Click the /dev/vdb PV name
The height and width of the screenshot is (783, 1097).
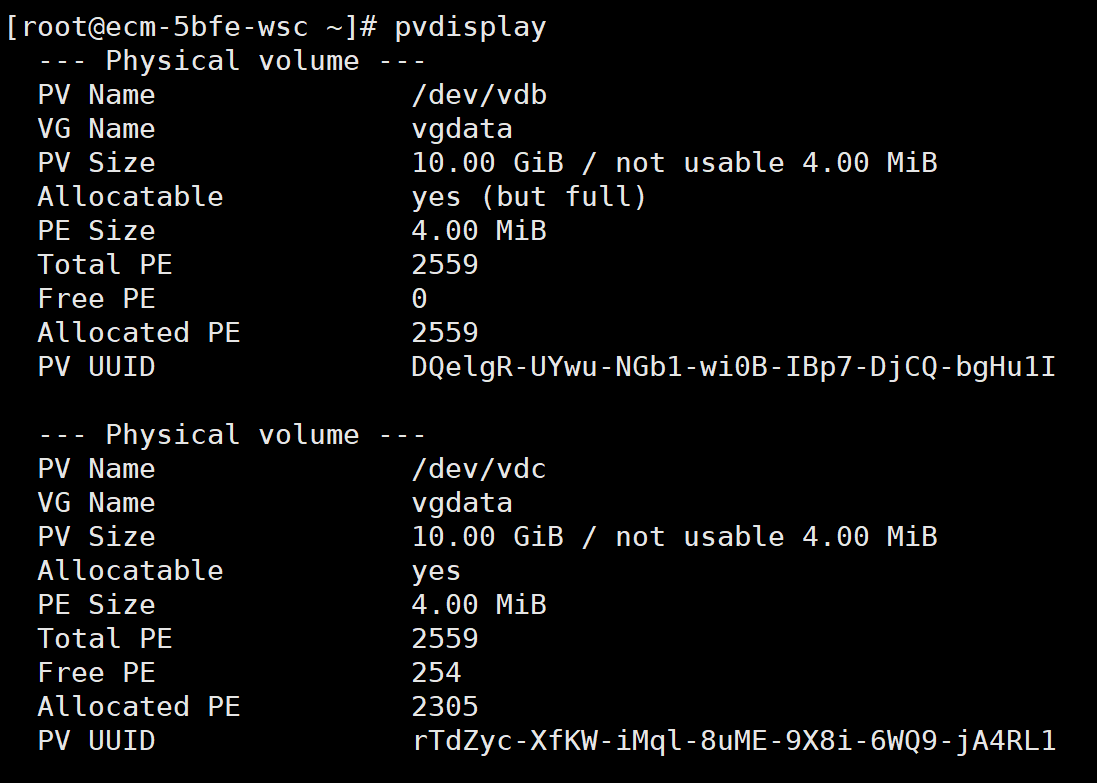[x=478, y=95]
